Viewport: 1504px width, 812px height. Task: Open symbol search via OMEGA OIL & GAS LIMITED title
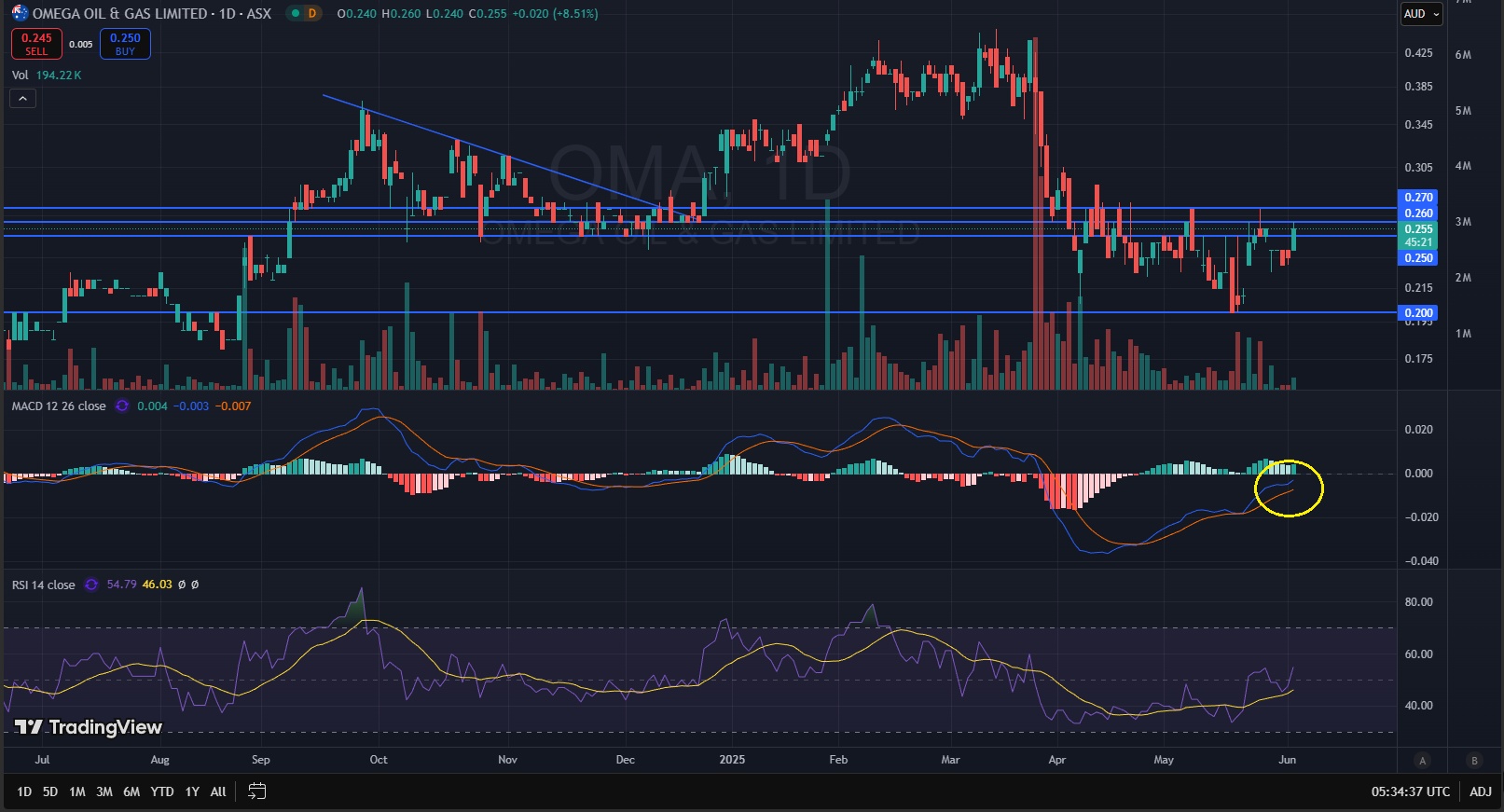click(119, 14)
